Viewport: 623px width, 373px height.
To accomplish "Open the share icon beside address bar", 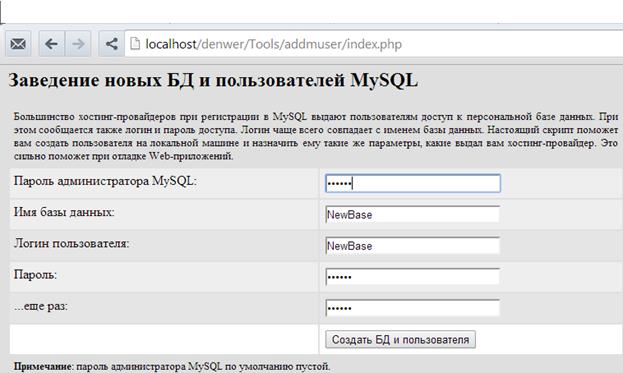I will pyautogui.click(x=111, y=44).
